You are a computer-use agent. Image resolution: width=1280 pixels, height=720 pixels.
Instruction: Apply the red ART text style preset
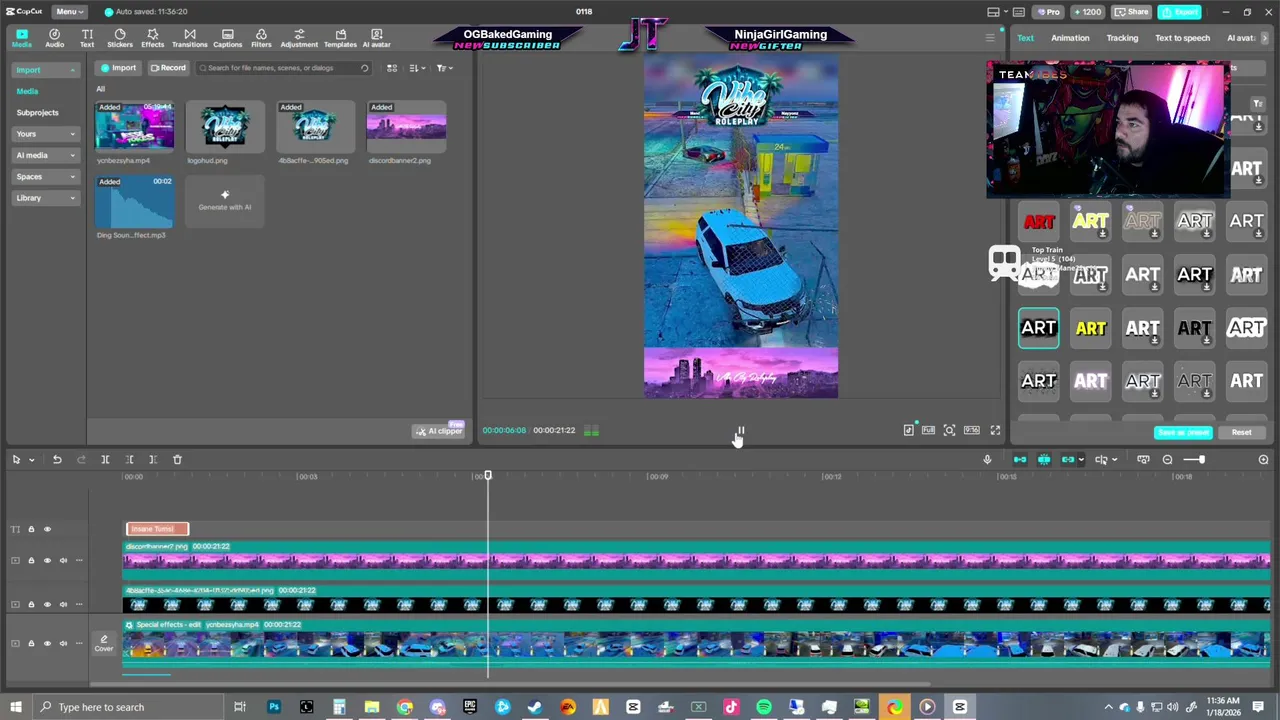(x=1039, y=221)
